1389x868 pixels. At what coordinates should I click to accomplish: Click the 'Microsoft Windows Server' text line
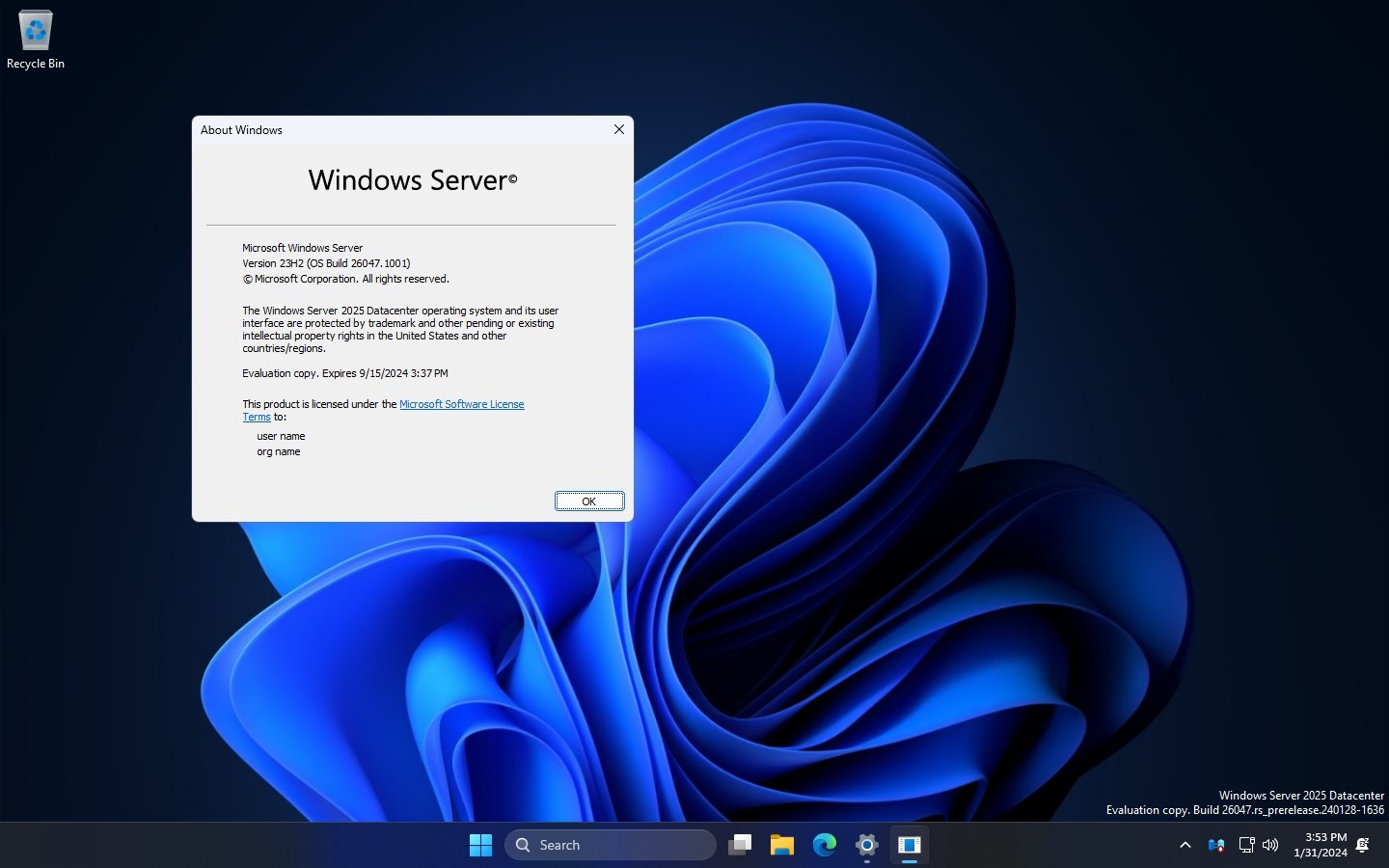[x=303, y=248]
